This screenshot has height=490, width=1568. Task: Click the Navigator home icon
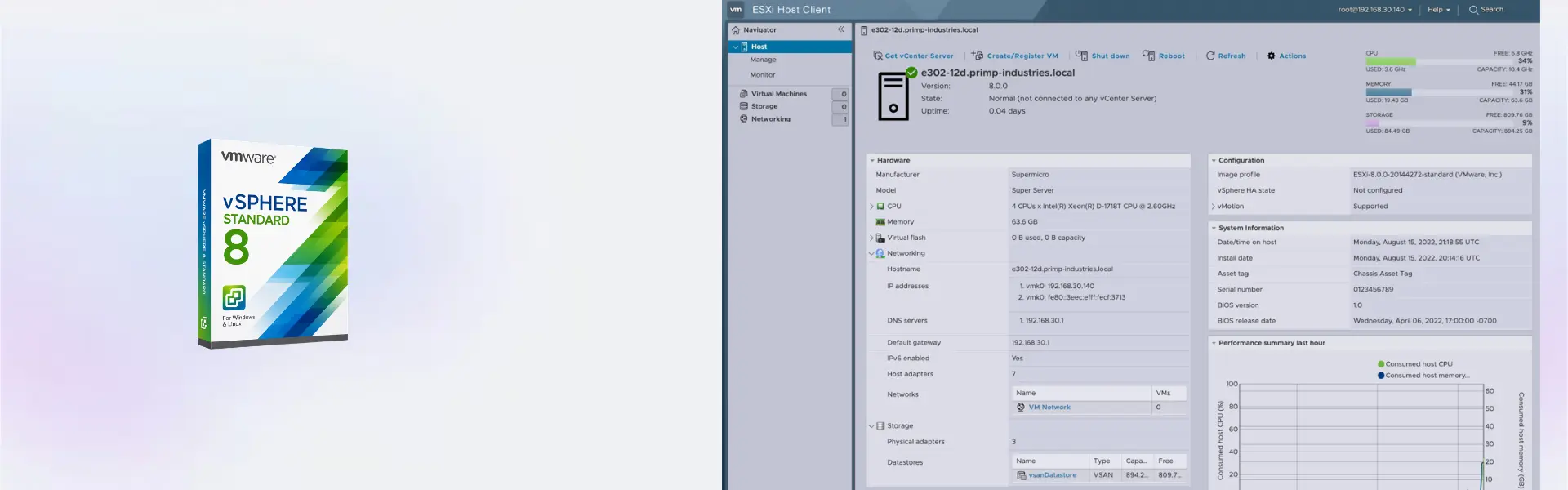(736, 30)
